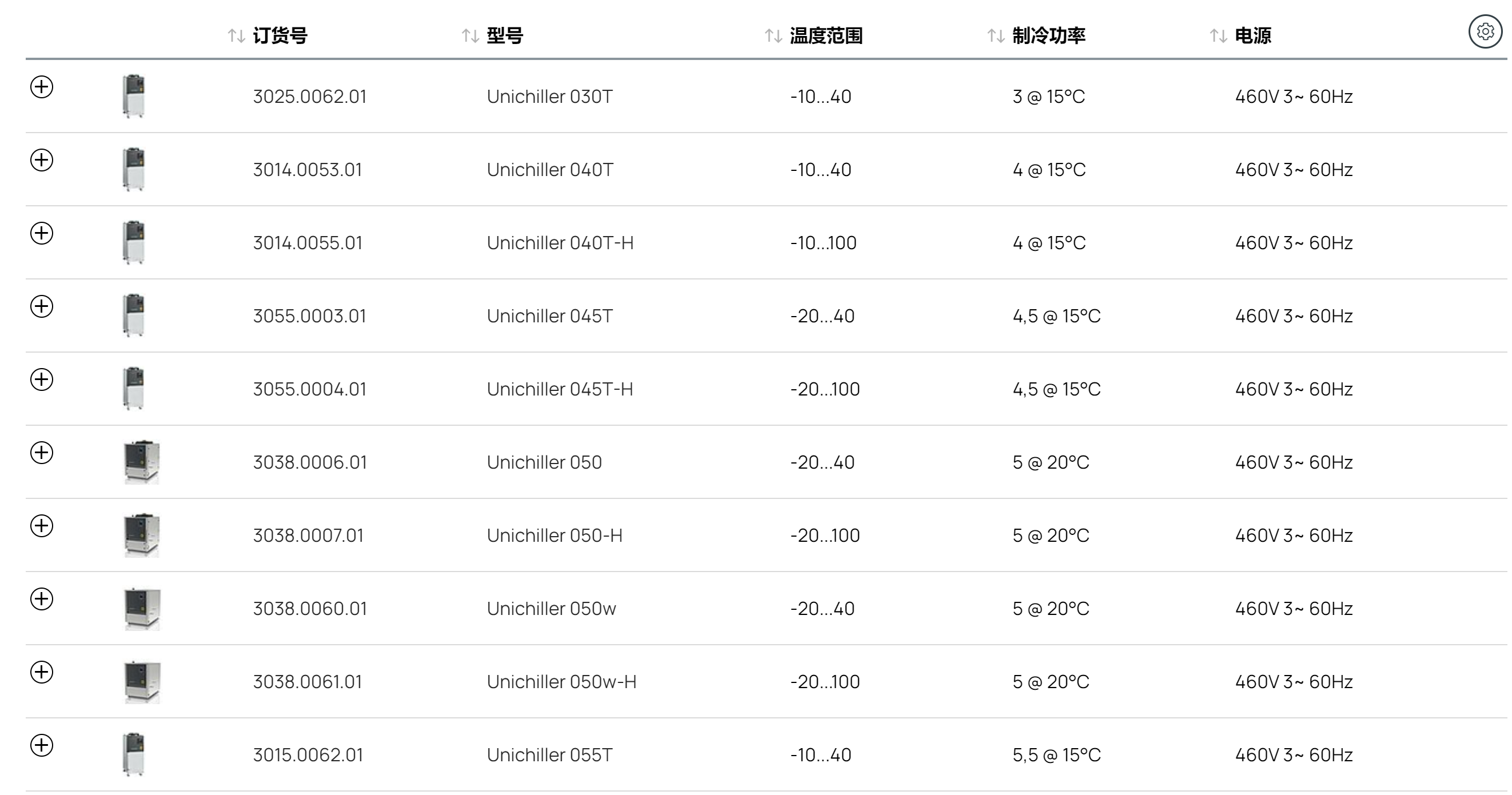Click -20...40 temperature range of Unichiller 045T
This screenshot has height=795, width=1512.
coord(823,315)
